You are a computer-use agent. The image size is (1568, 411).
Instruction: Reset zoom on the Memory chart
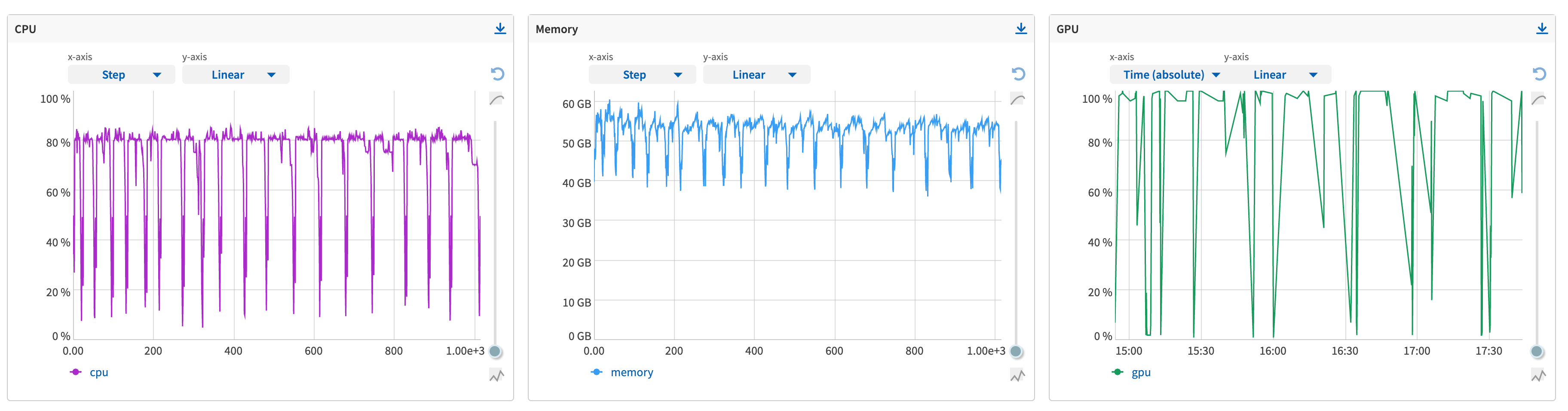tap(1018, 74)
